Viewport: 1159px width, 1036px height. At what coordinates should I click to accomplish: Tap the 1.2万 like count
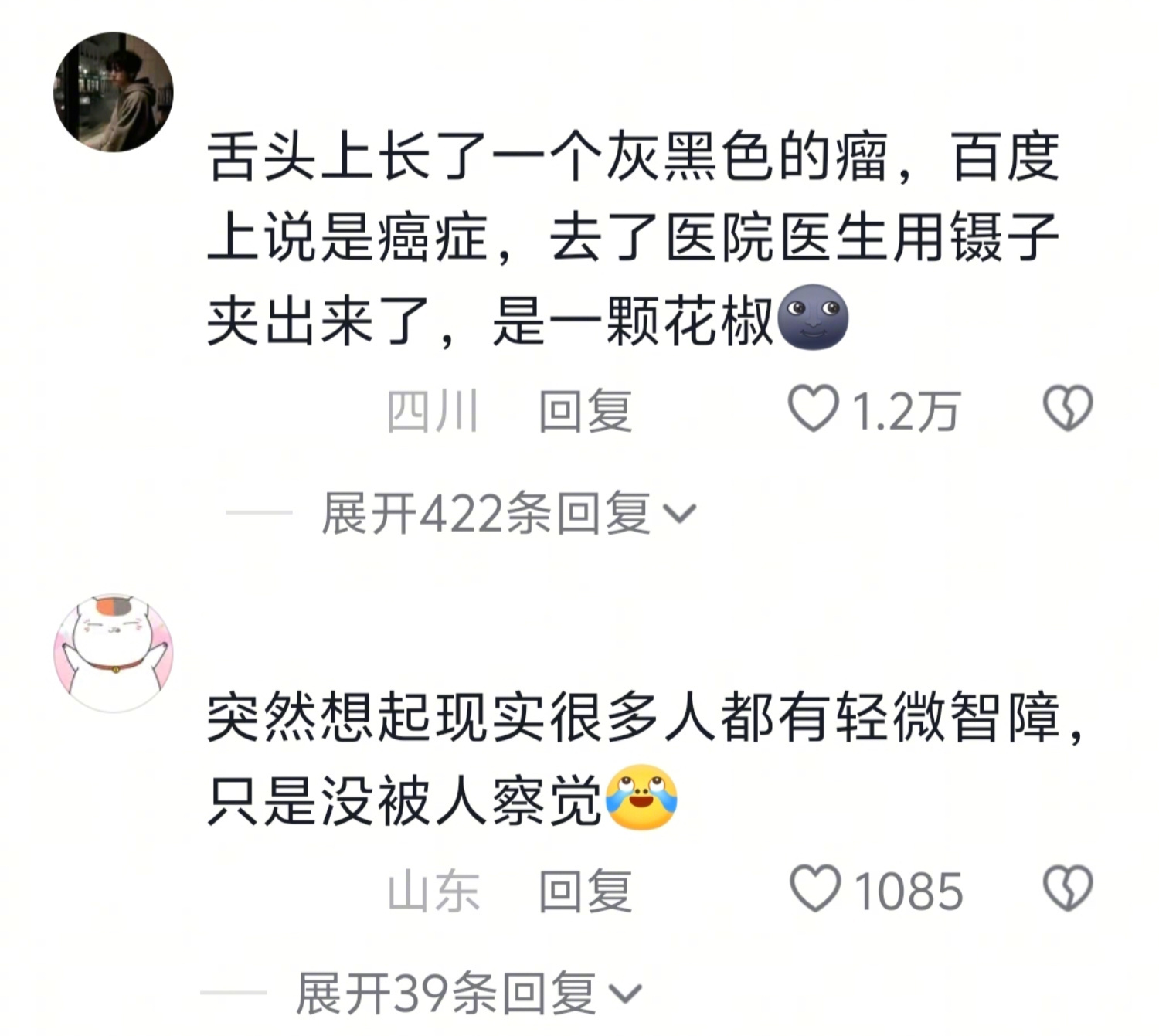click(906, 411)
